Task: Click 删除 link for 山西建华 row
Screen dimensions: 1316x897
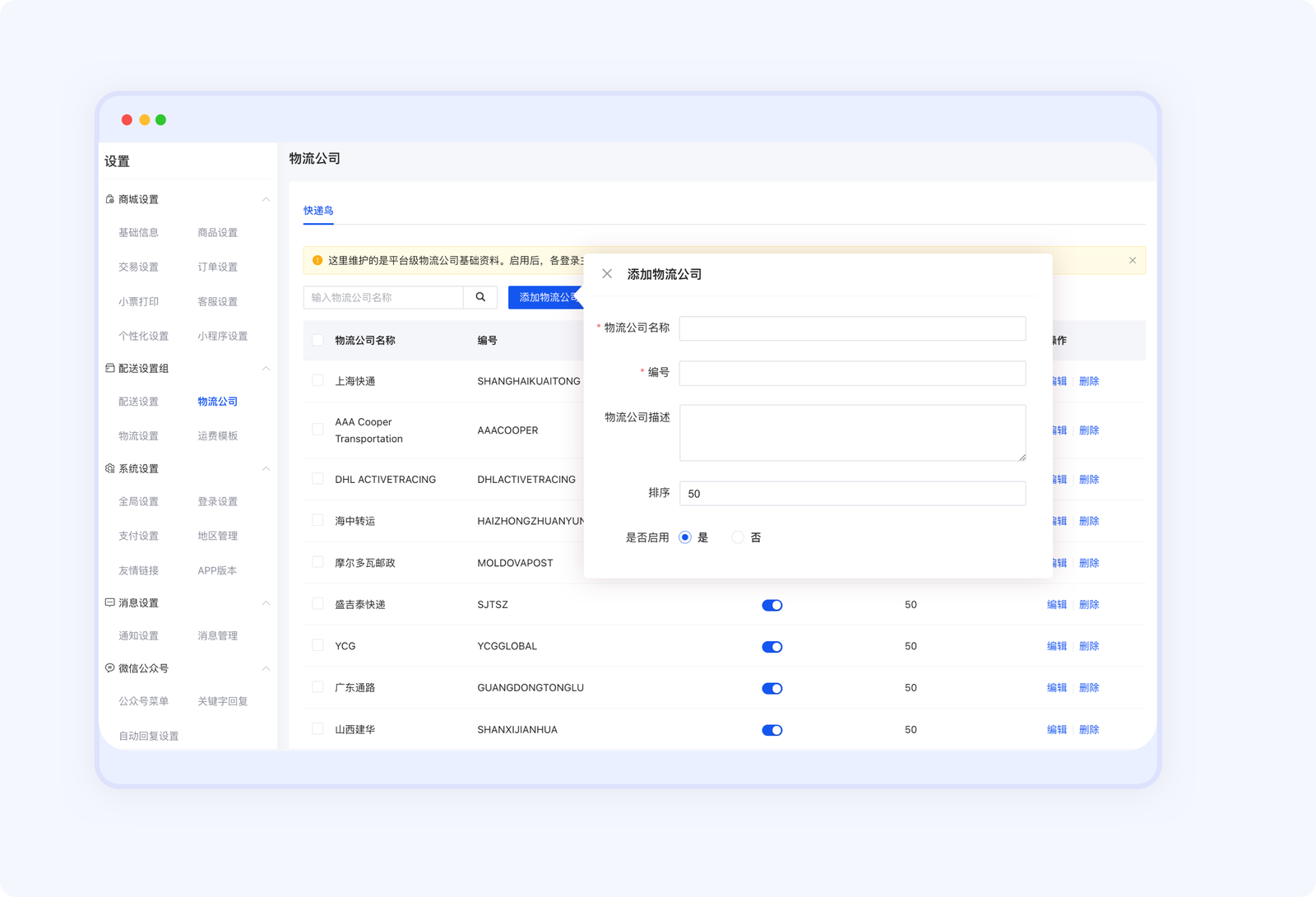Action: (1089, 730)
